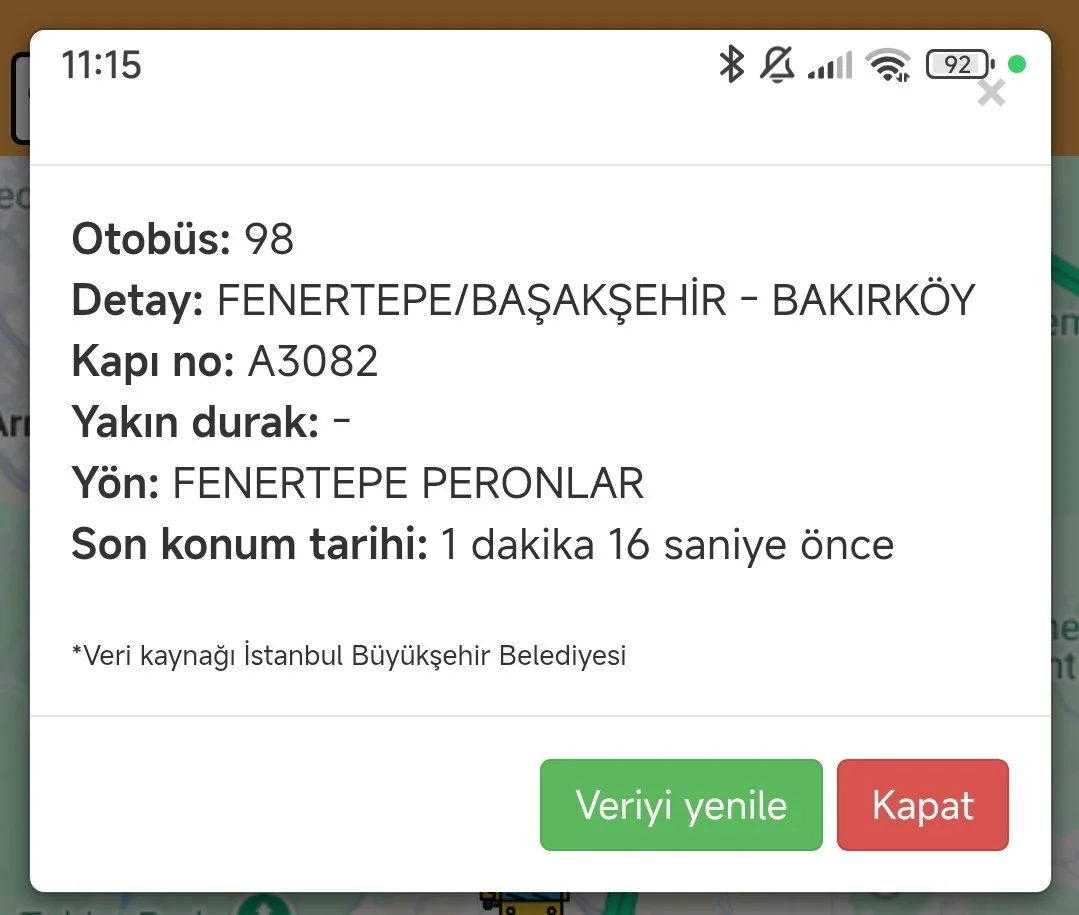Tap the Bluetooth status icon
The height and width of the screenshot is (915, 1079).
pyautogui.click(x=731, y=64)
